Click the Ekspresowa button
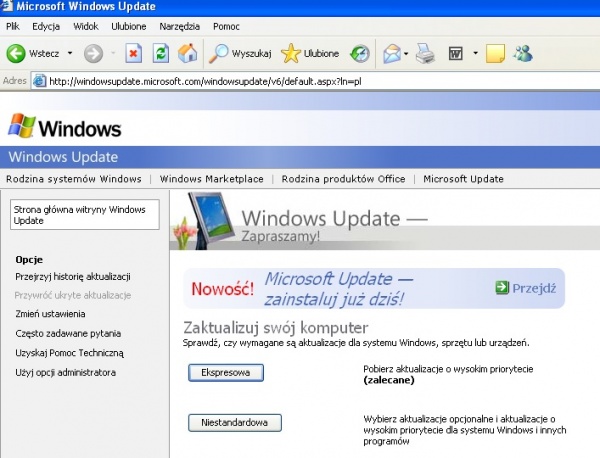This screenshot has height=458, width=600. click(226, 373)
